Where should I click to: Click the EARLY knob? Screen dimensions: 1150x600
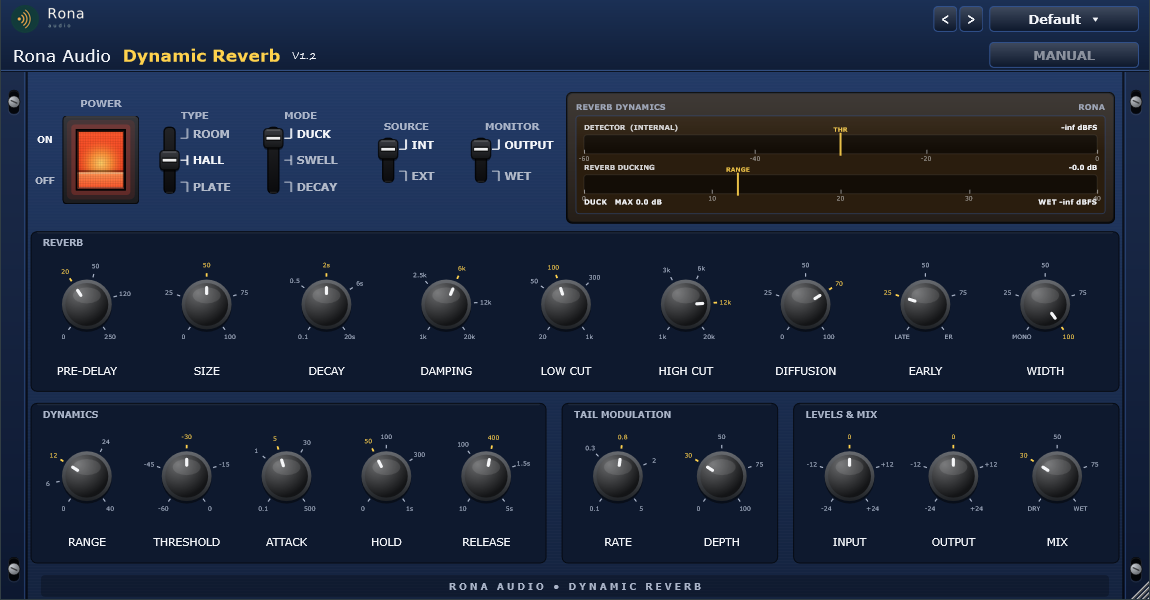[x=925, y=304]
